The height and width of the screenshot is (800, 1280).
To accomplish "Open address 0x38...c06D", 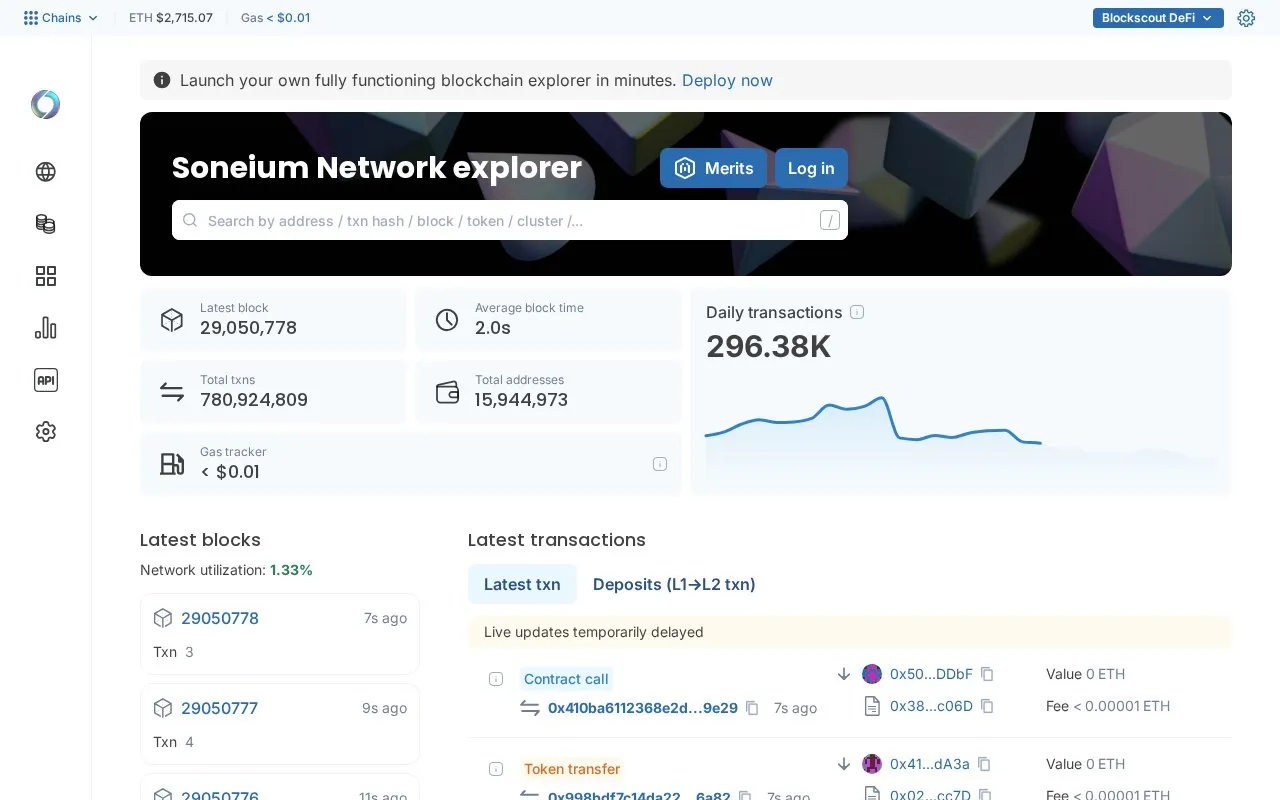I will 931,706.
